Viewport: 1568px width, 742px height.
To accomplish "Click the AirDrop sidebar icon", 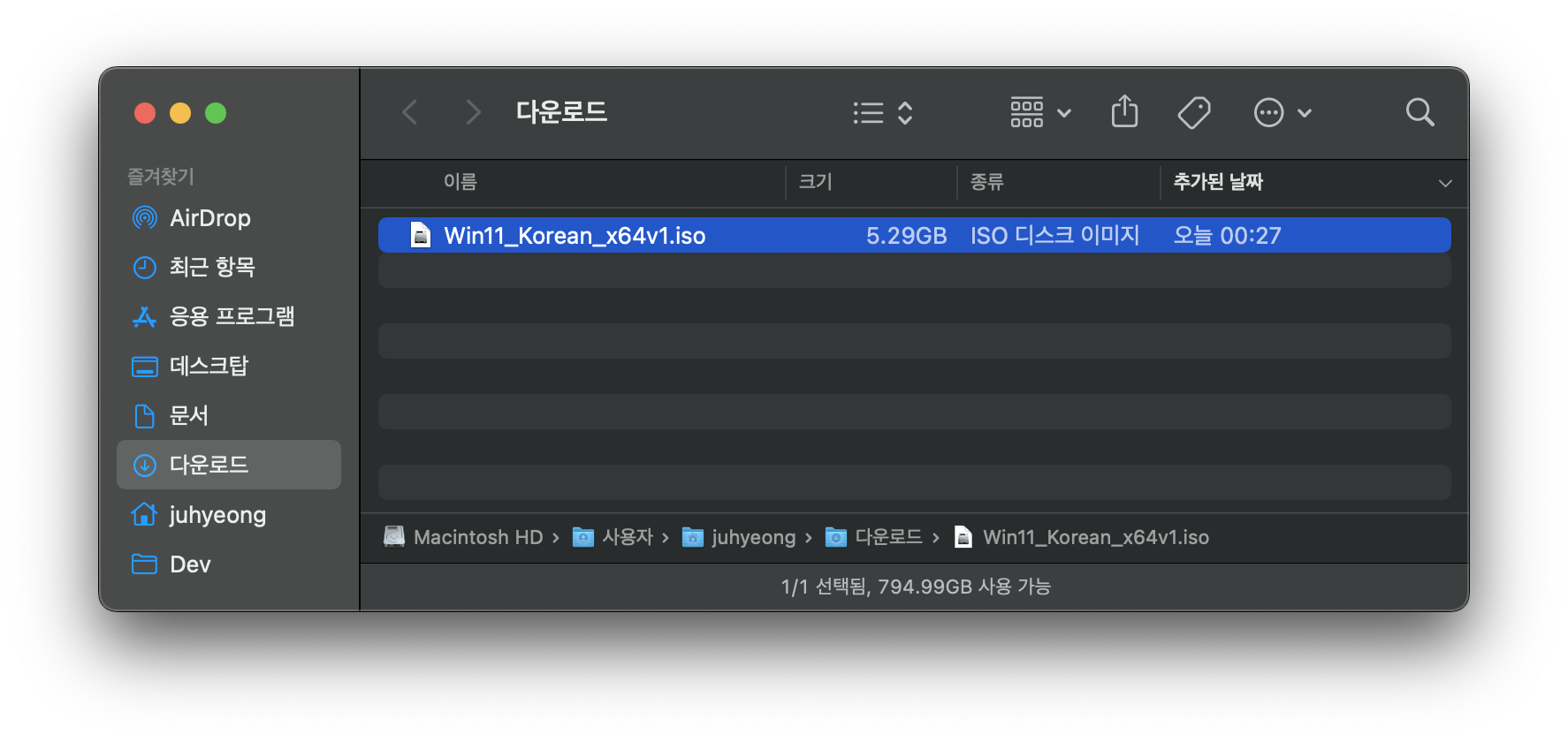I will tap(144, 217).
